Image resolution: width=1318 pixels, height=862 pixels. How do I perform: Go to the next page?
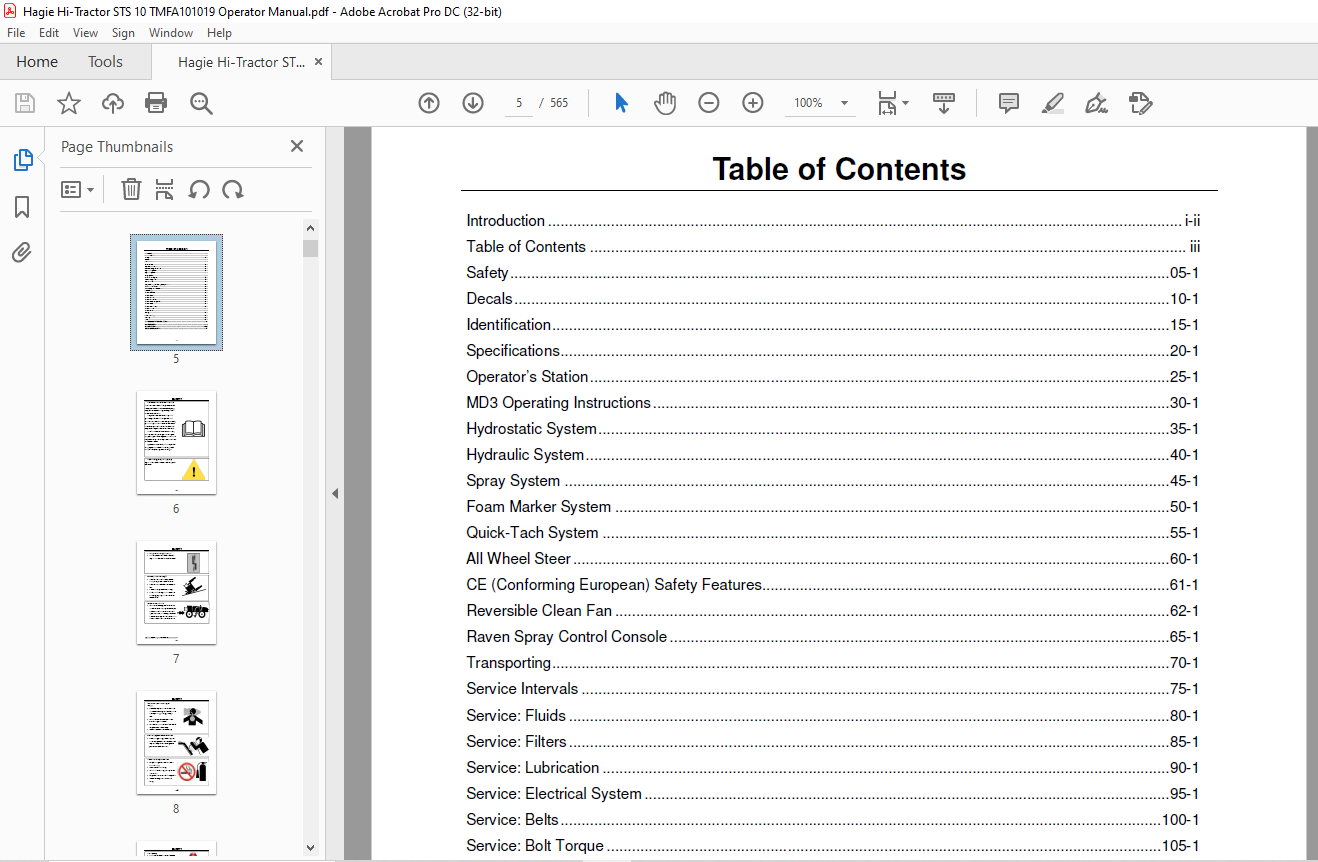pyautogui.click(x=473, y=103)
